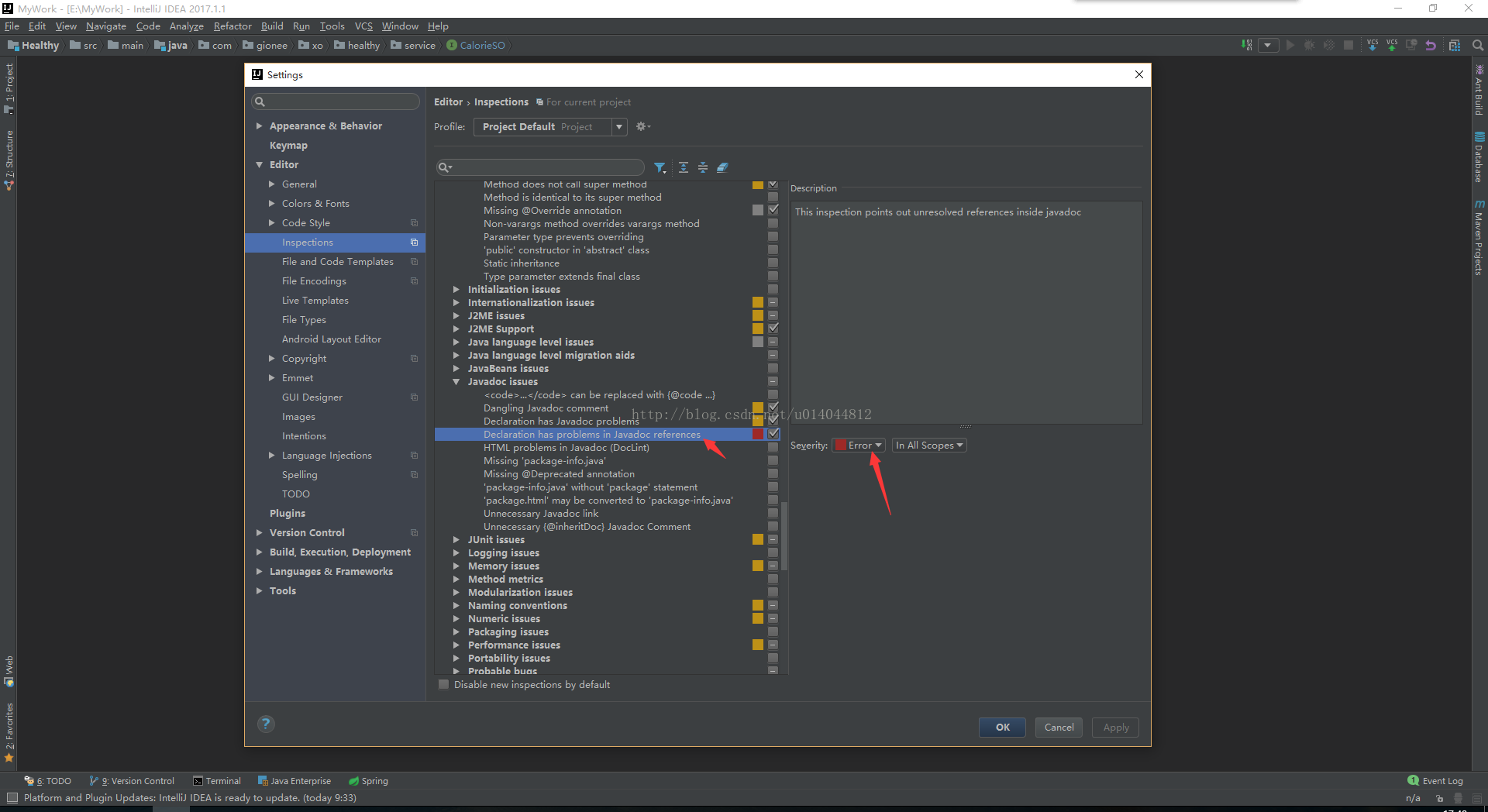Open the Event Log panel

(x=1435, y=780)
